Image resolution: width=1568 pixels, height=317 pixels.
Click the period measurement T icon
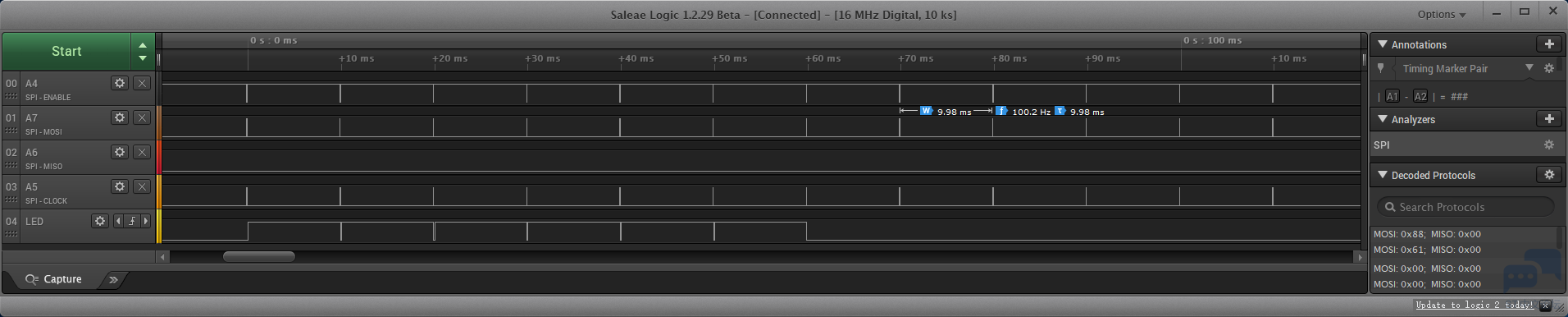[x=1060, y=111]
